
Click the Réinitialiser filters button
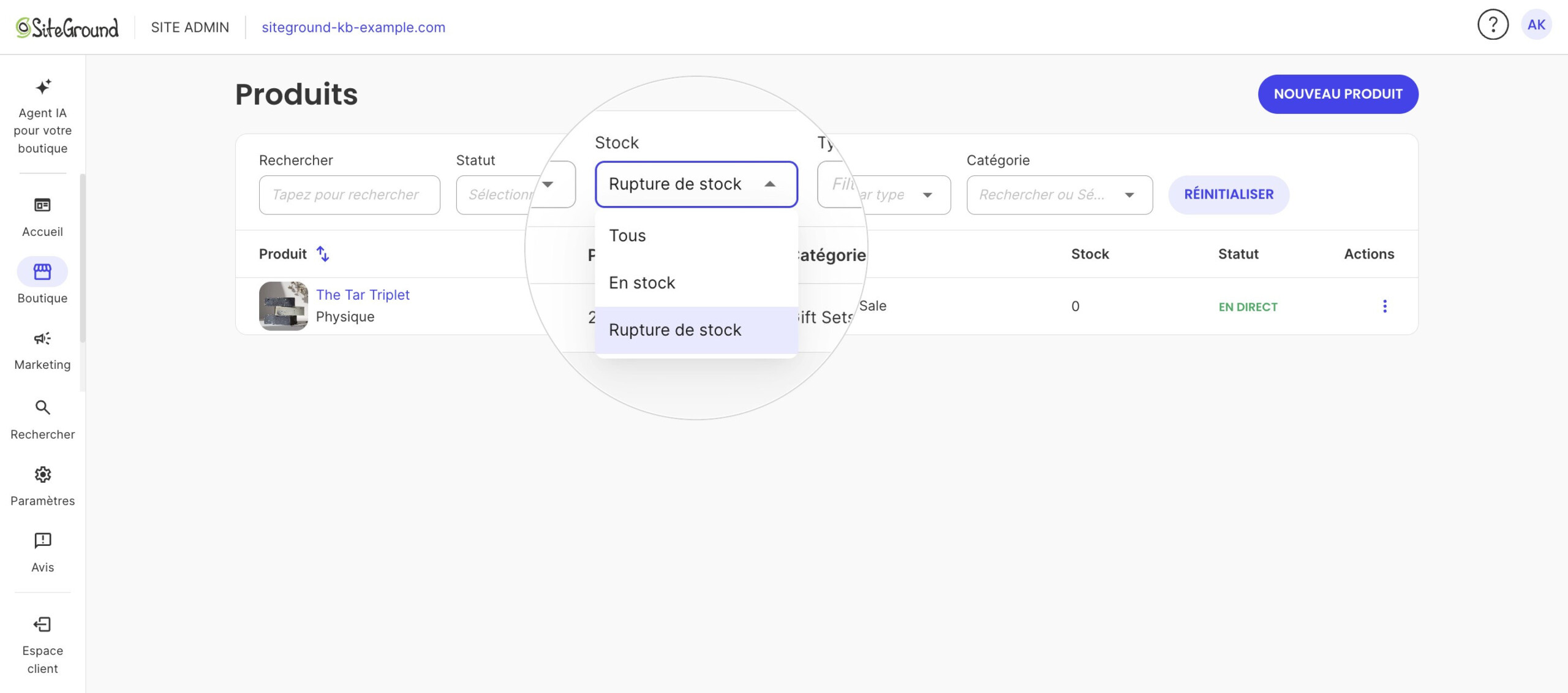coord(1228,195)
